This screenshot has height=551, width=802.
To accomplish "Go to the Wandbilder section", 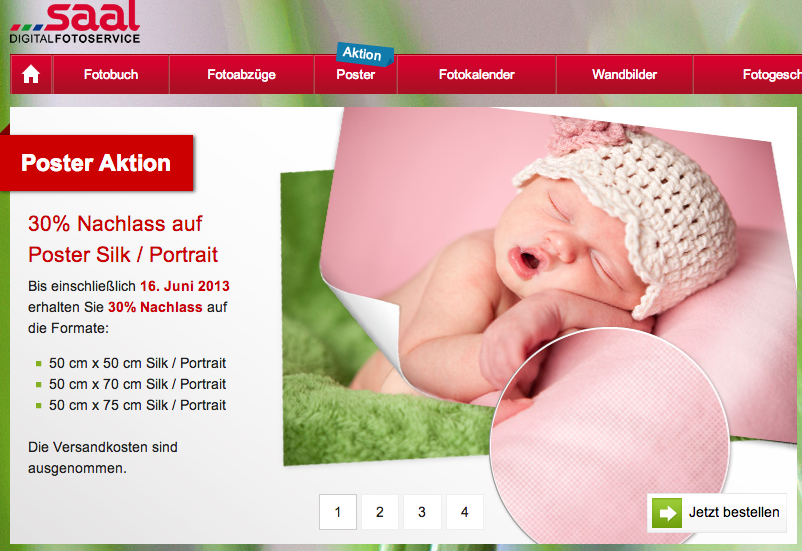I will point(625,75).
